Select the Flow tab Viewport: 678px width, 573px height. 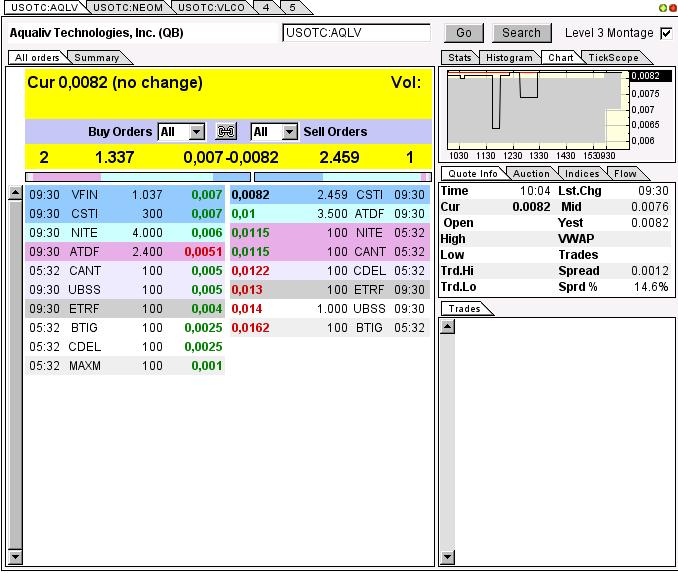pyautogui.click(x=625, y=173)
